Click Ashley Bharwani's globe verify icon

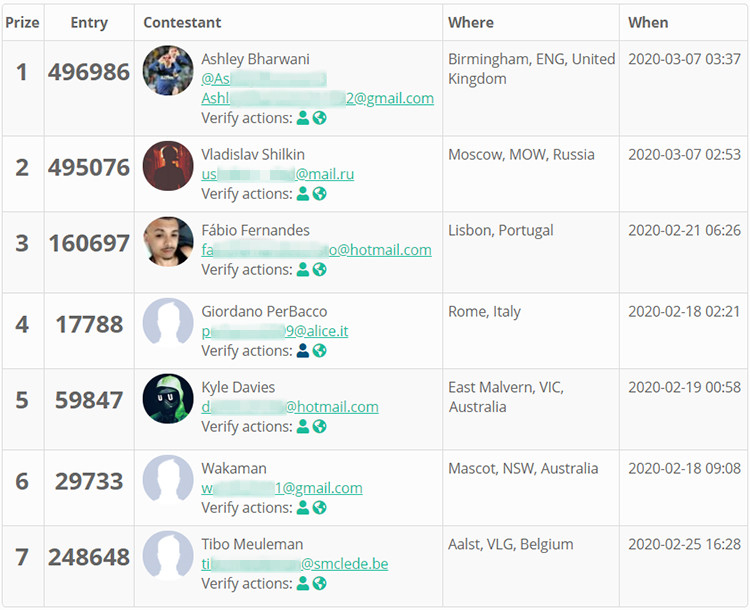tap(320, 118)
